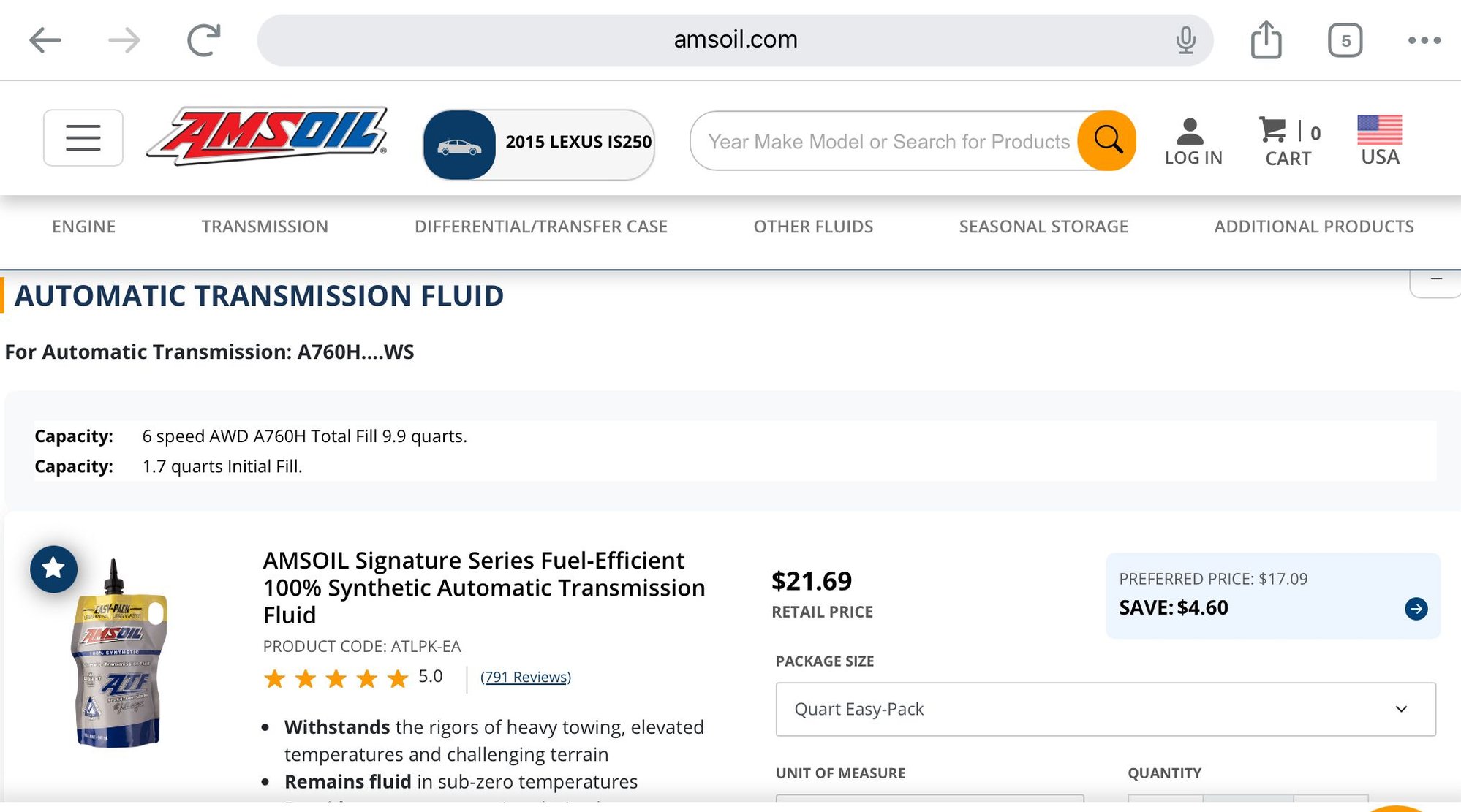Tap the microphone voice search icon
The width and height of the screenshot is (1461, 812).
[x=1185, y=40]
